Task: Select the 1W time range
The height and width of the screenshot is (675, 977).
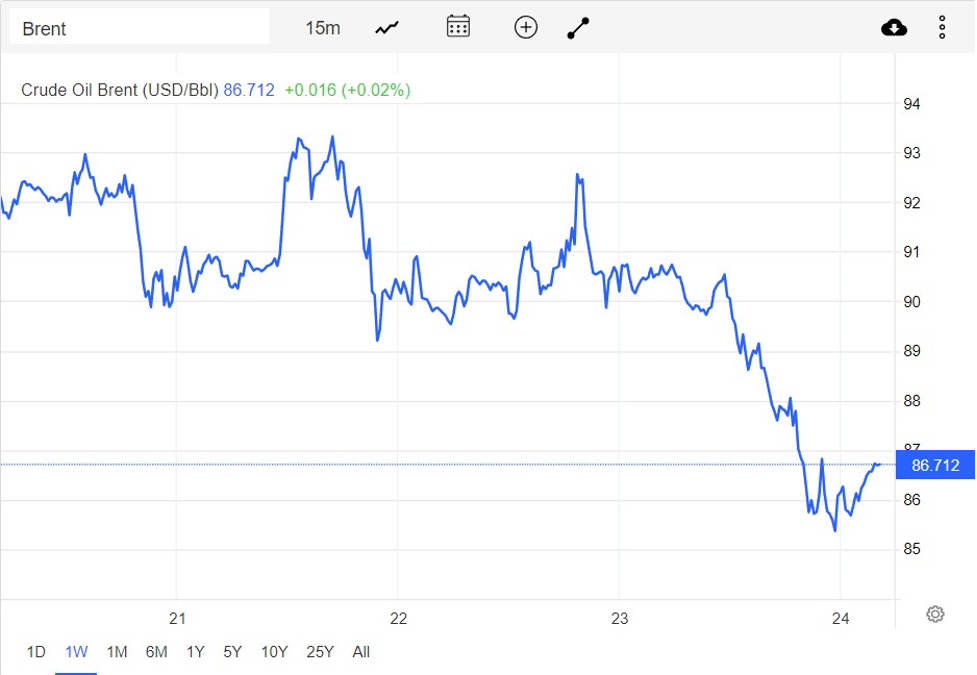Action: pos(76,652)
